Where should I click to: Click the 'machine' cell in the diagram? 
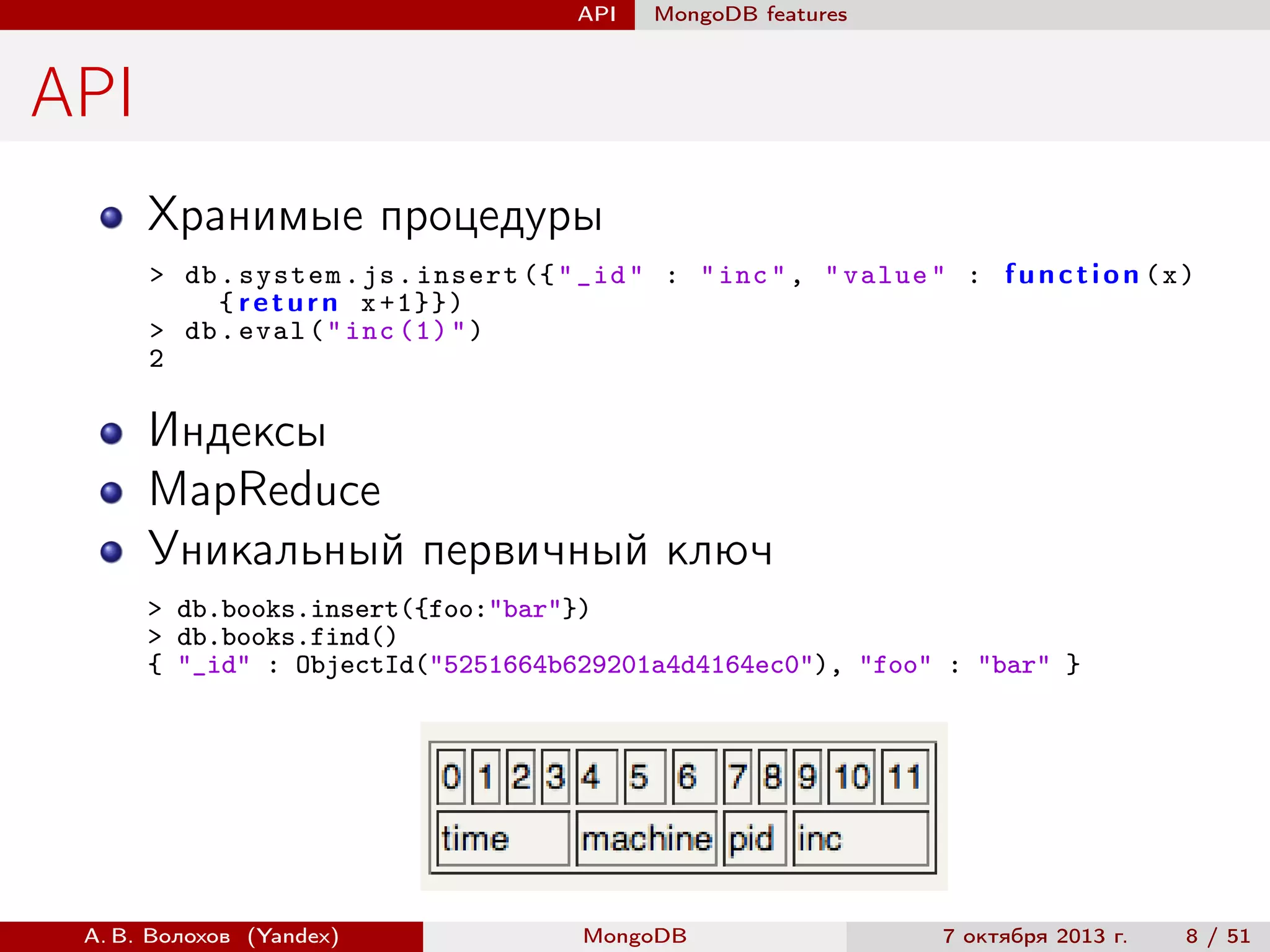click(x=646, y=839)
